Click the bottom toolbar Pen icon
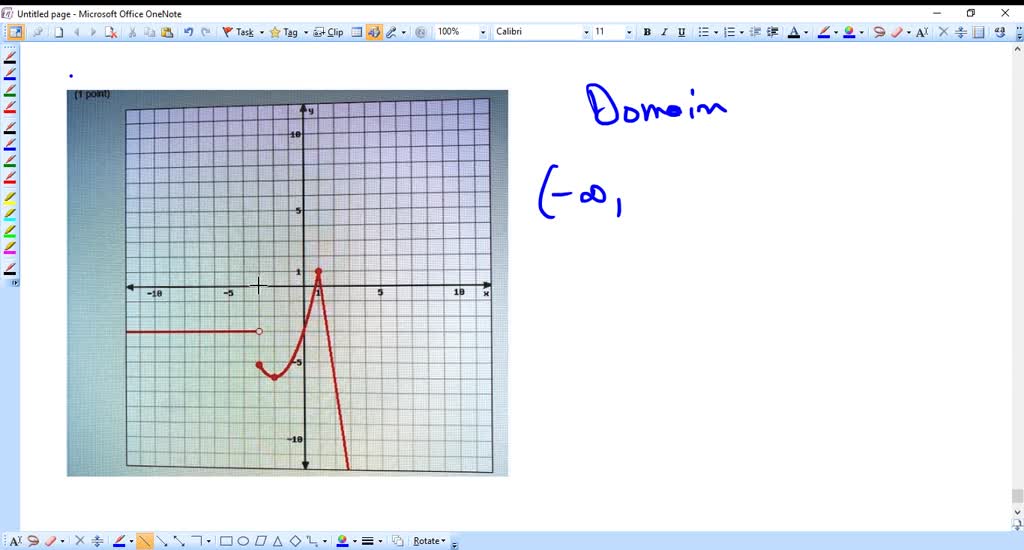 (119, 541)
